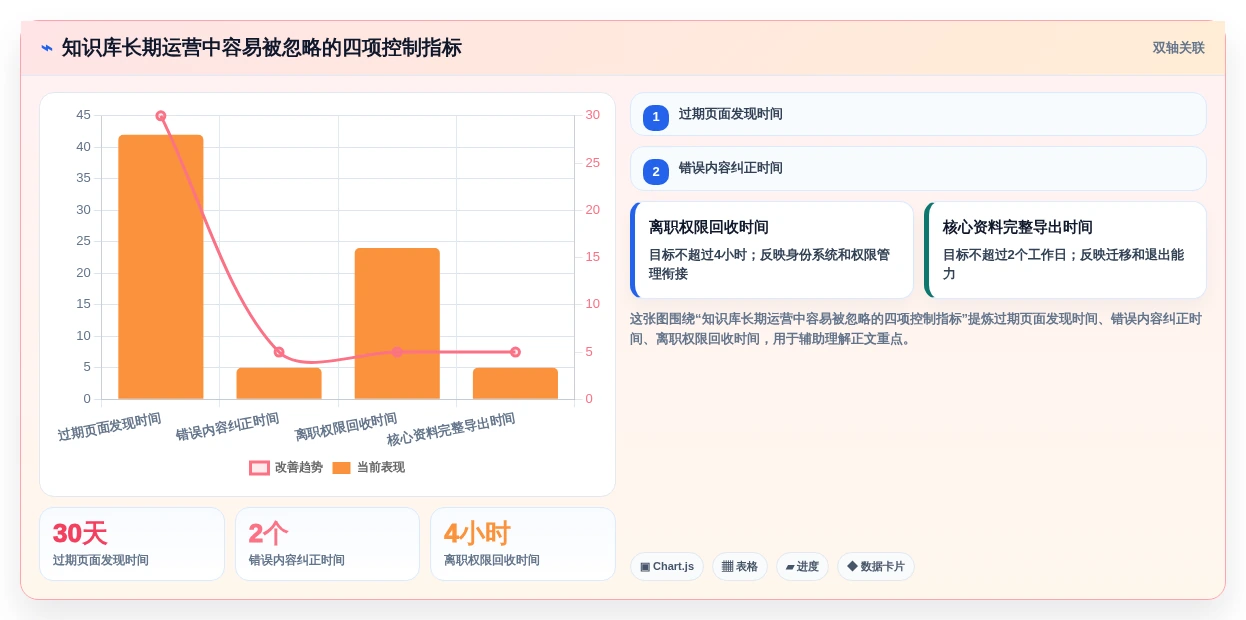This screenshot has width=1246, height=620.
Task: Click the blue number 1 badge
Action: click(656, 118)
